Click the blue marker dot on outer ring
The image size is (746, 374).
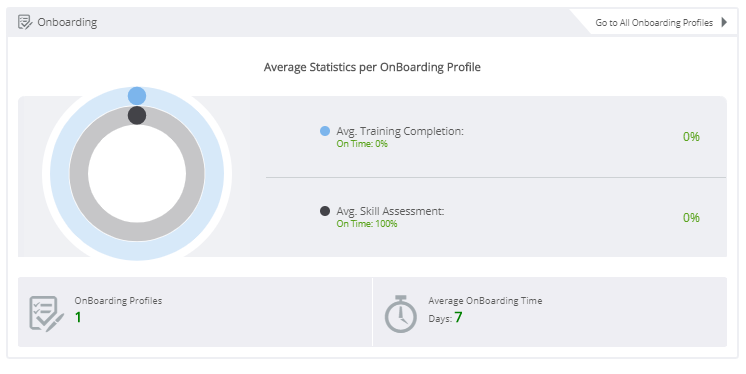click(137, 96)
